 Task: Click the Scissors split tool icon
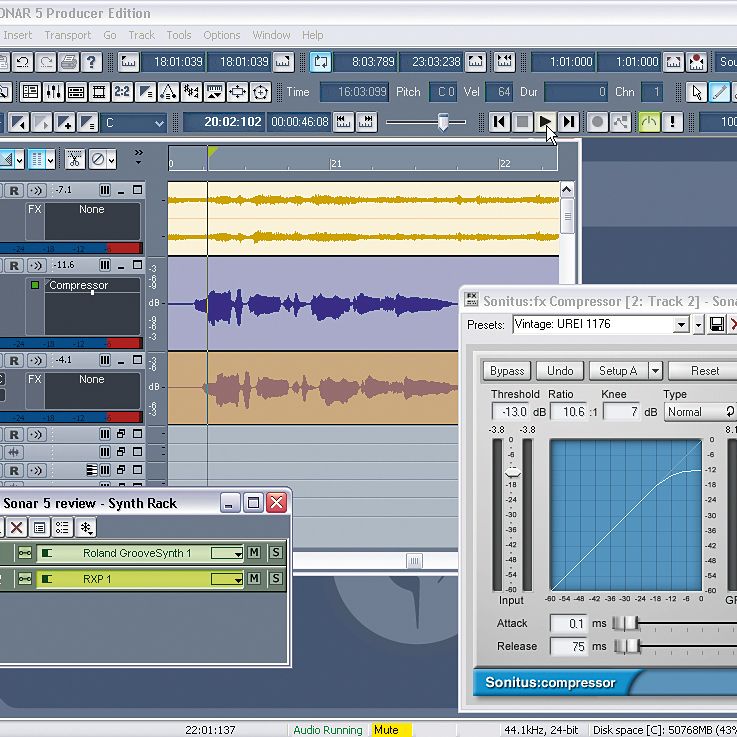(74, 159)
